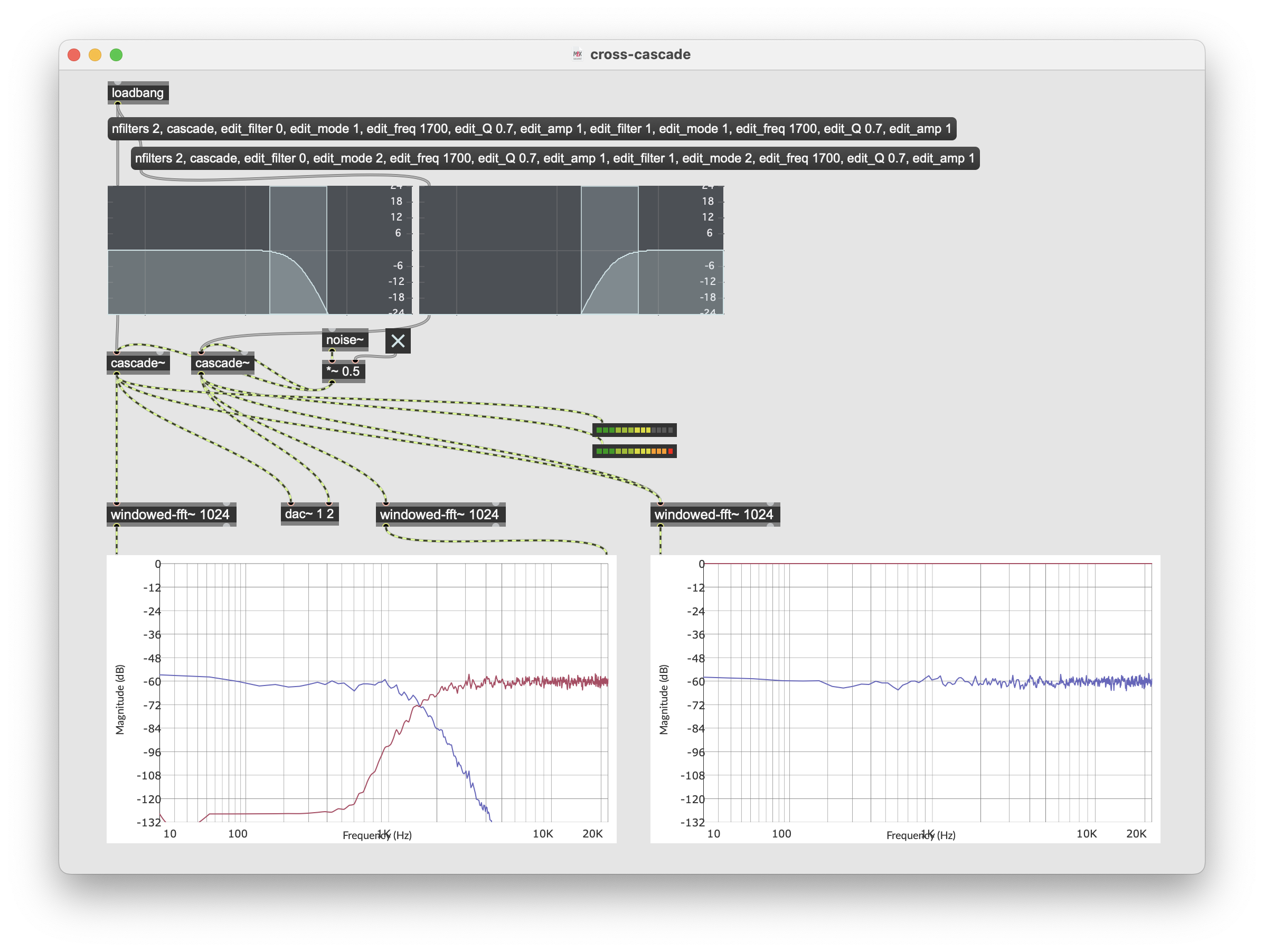Click the green zoom window button
1264x952 pixels.
pyautogui.click(x=116, y=55)
